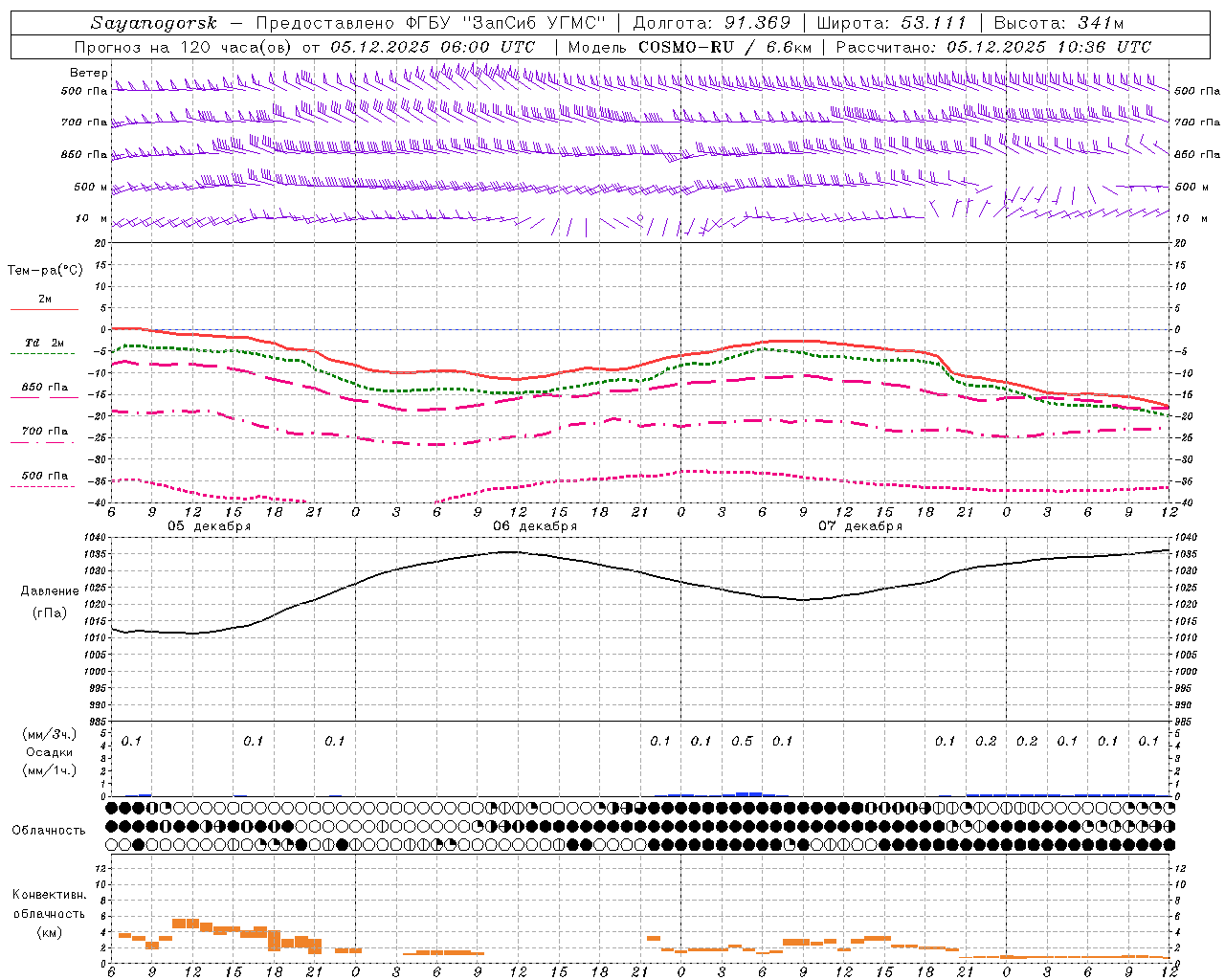Click the '05 декабря' date label
The image size is (1225, 980).
coord(210,526)
